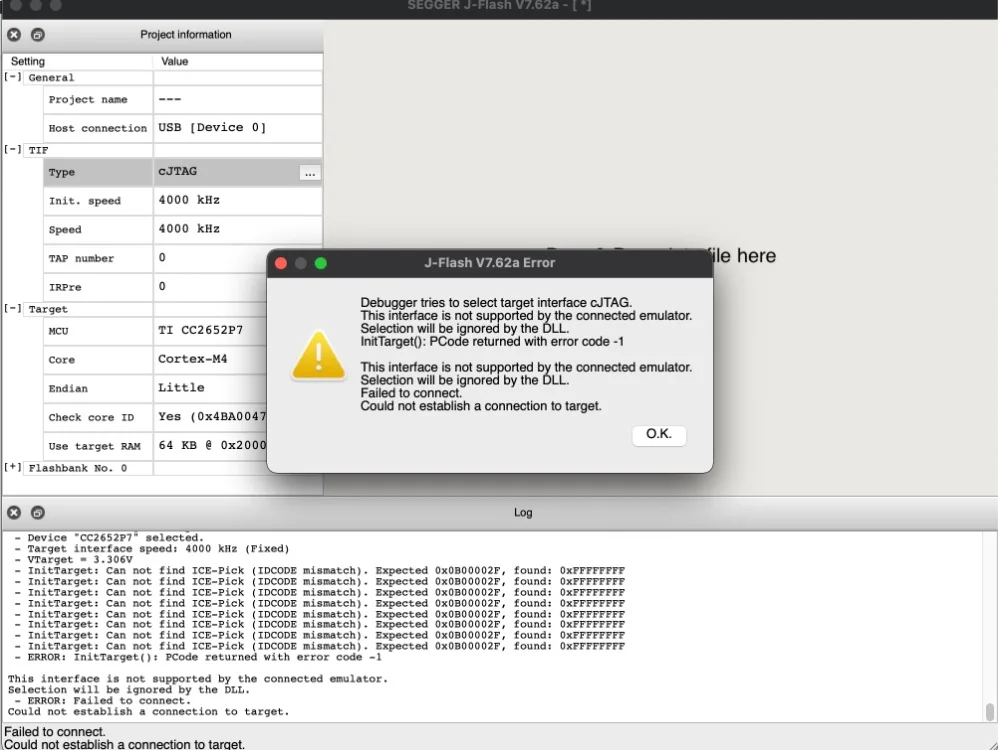Click the Check core ID setting label
Screen dimensions: 998x750
coord(91,418)
